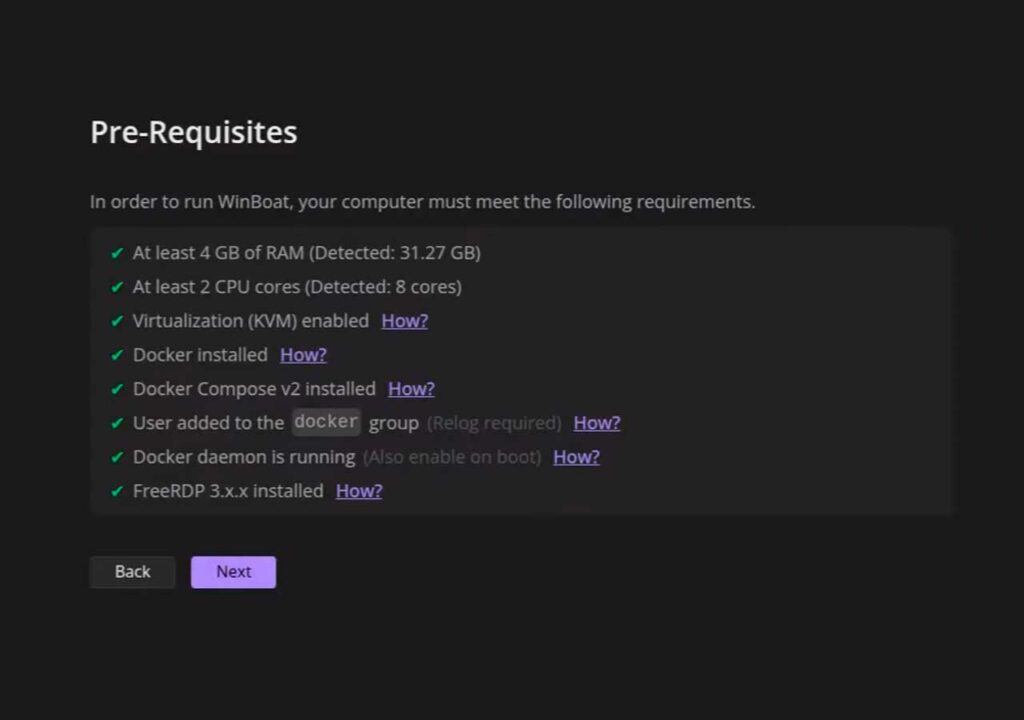Click the checkmark for Docker Compose v2 installed

click(117, 389)
